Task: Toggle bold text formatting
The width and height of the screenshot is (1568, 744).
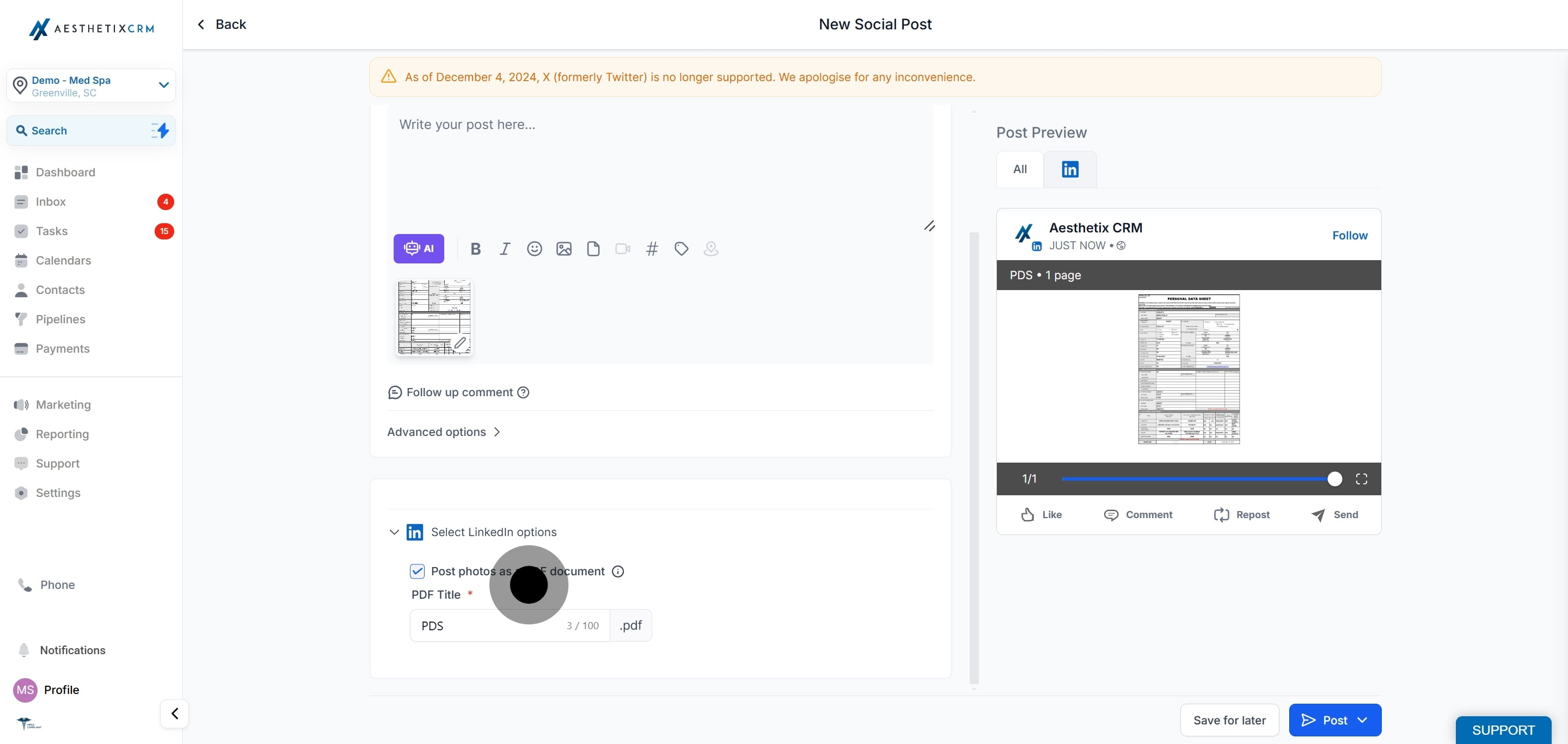Action: click(x=475, y=248)
